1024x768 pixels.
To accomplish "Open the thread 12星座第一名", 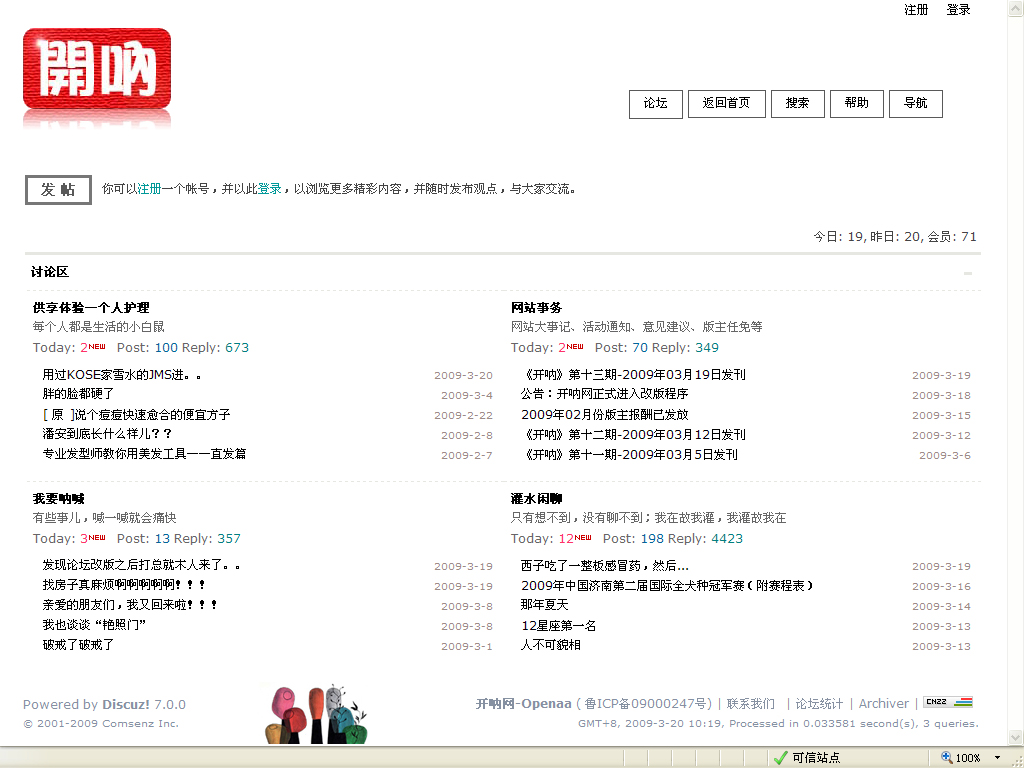I will coord(558,625).
